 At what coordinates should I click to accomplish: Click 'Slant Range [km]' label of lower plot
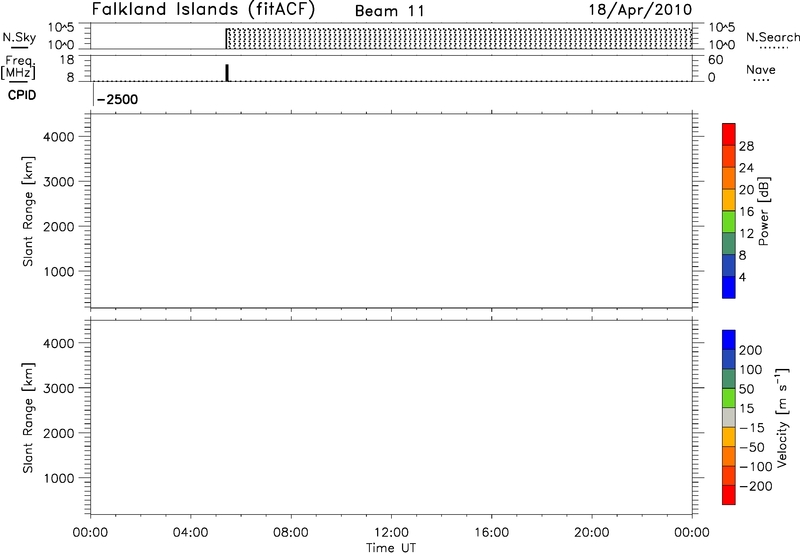pyautogui.click(x=28, y=418)
